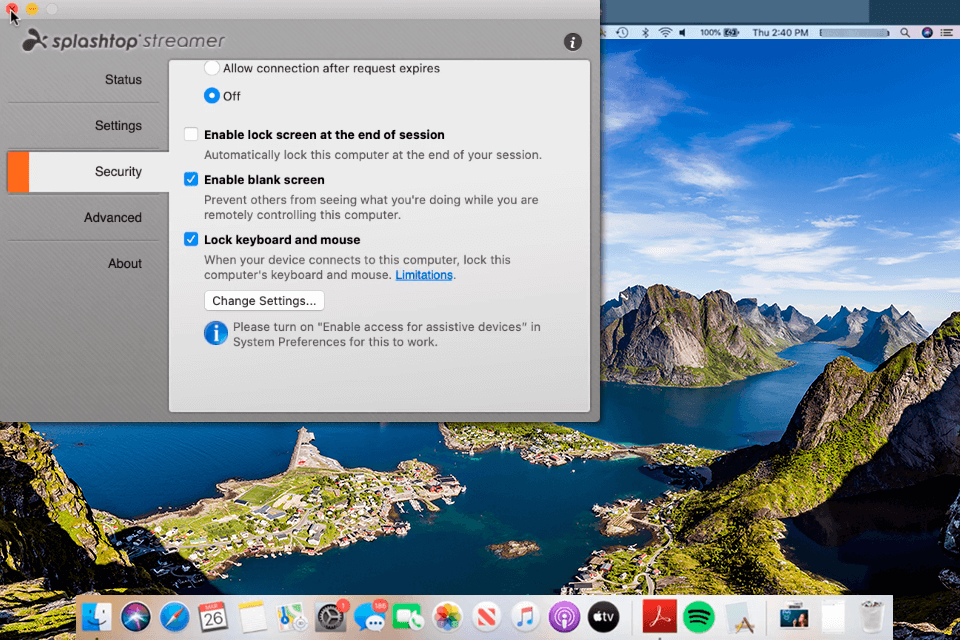Open System Preferences in the dock
Screen dimensions: 960x640
pos(331,616)
